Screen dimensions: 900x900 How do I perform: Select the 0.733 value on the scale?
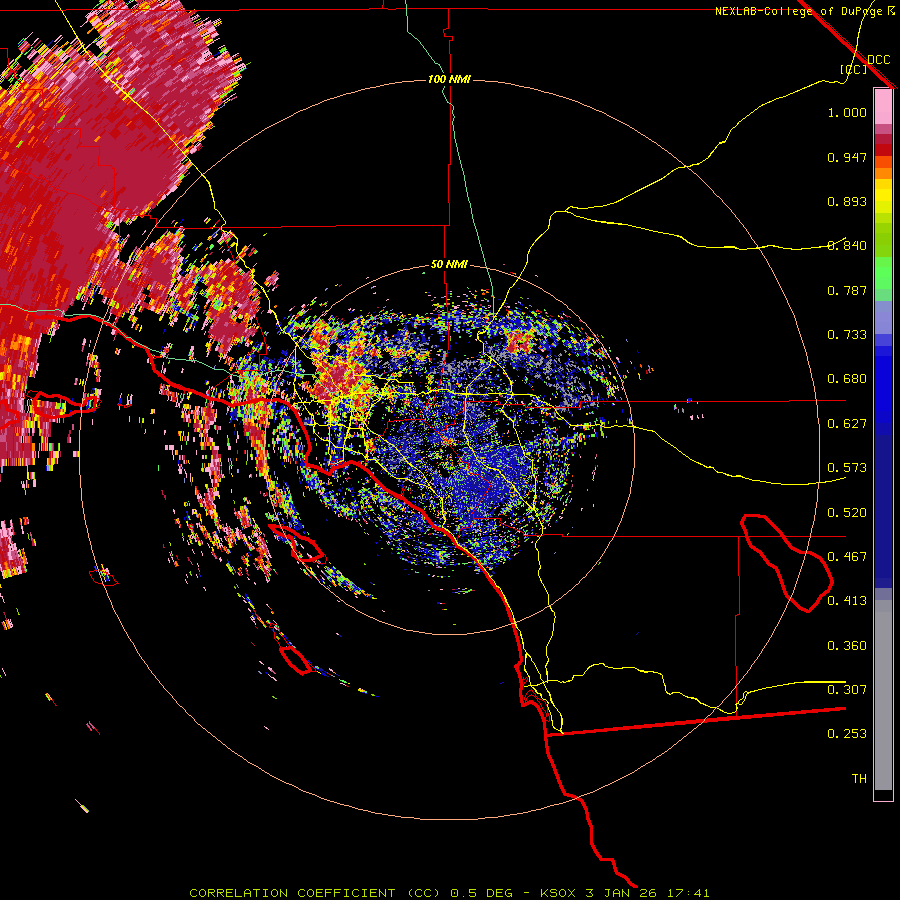tap(847, 335)
